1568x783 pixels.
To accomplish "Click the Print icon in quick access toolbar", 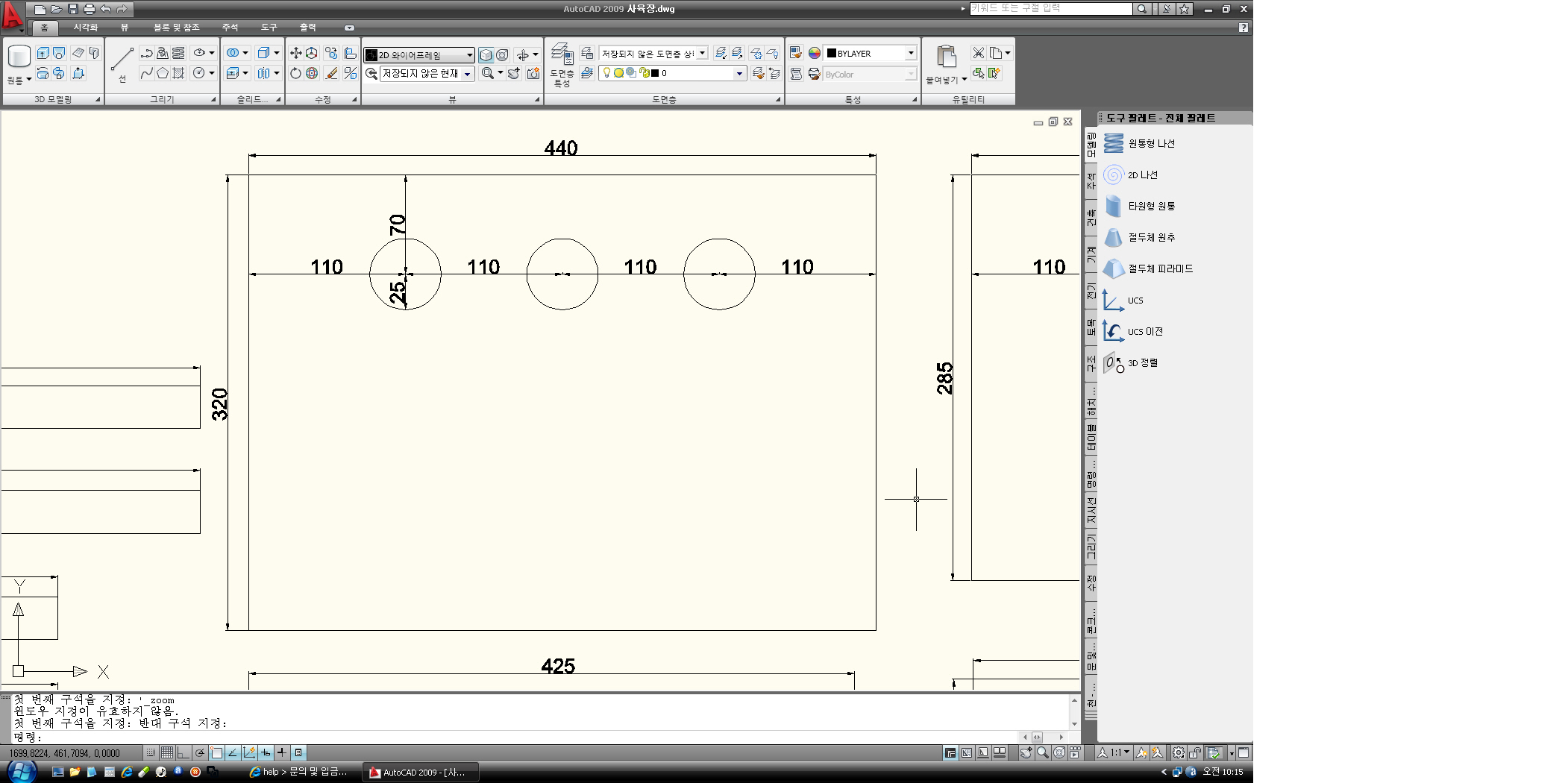I will pos(89,9).
